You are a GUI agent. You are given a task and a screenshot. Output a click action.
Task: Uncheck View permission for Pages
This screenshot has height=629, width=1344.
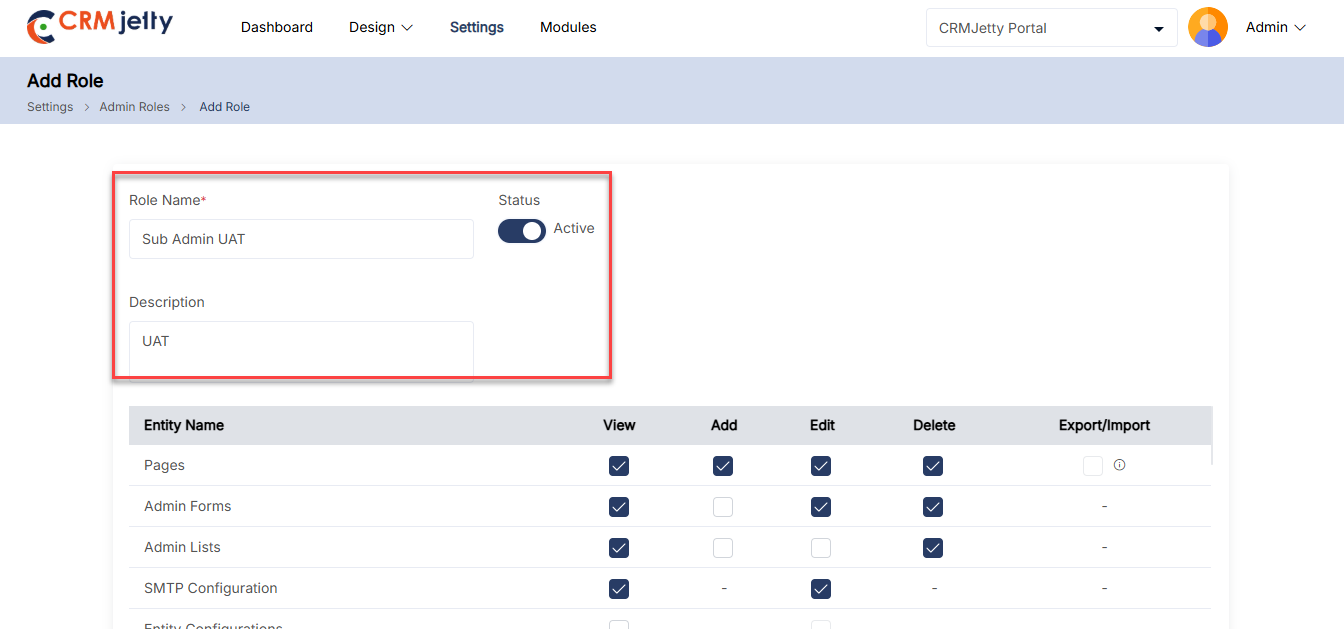point(619,466)
